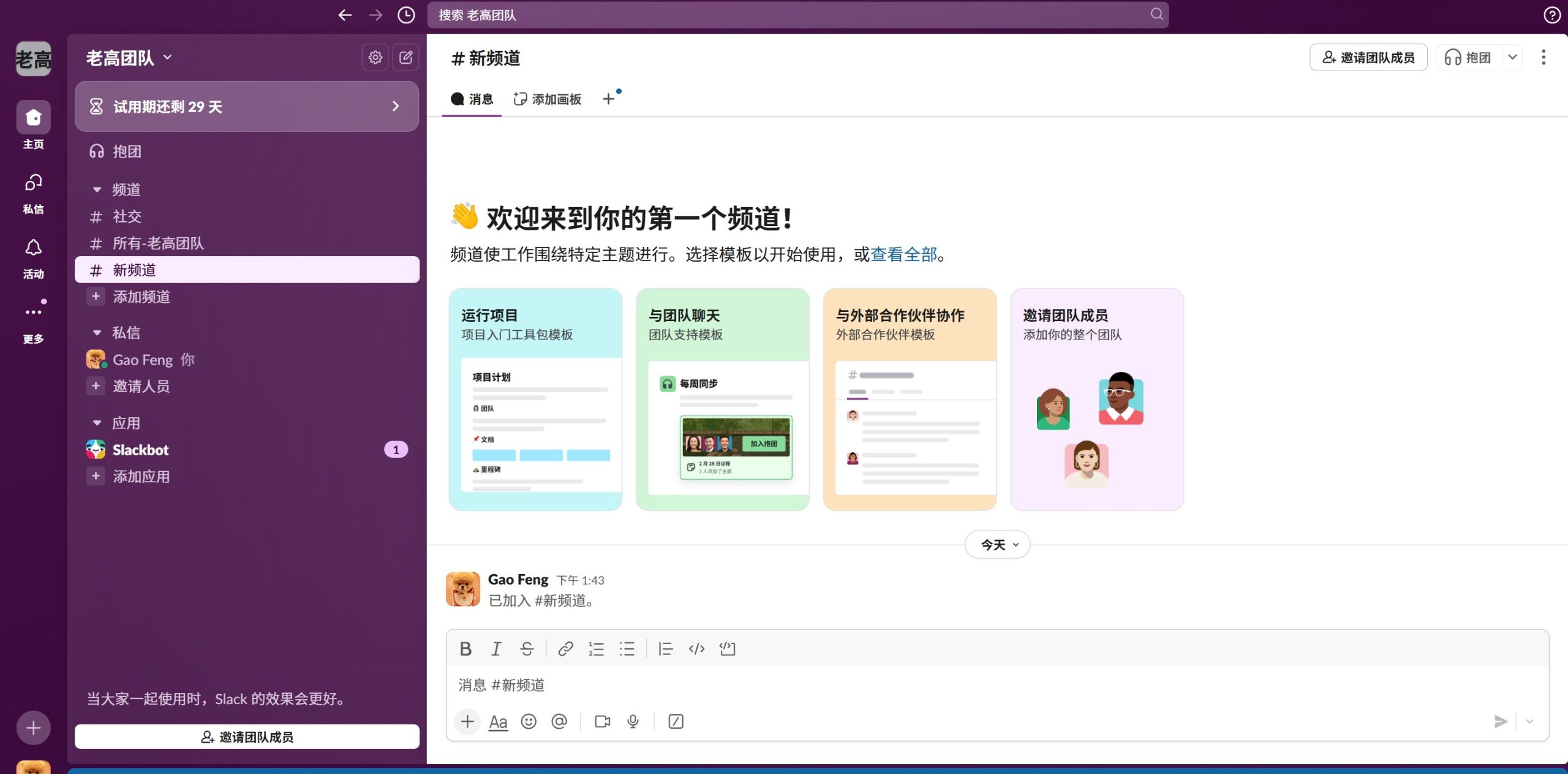Open the help question mark icon
This screenshot has height=774, width=1568.
point(1552,15)
